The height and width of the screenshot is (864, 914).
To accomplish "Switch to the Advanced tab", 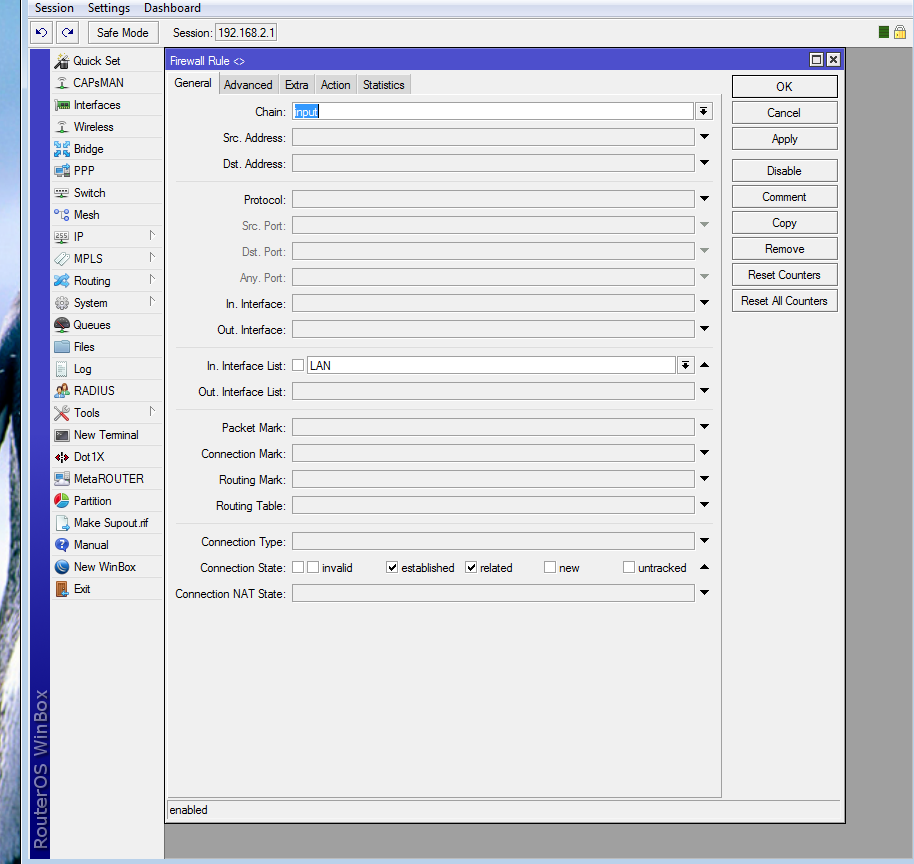I will pyautogui.click(x=248, y=85).
